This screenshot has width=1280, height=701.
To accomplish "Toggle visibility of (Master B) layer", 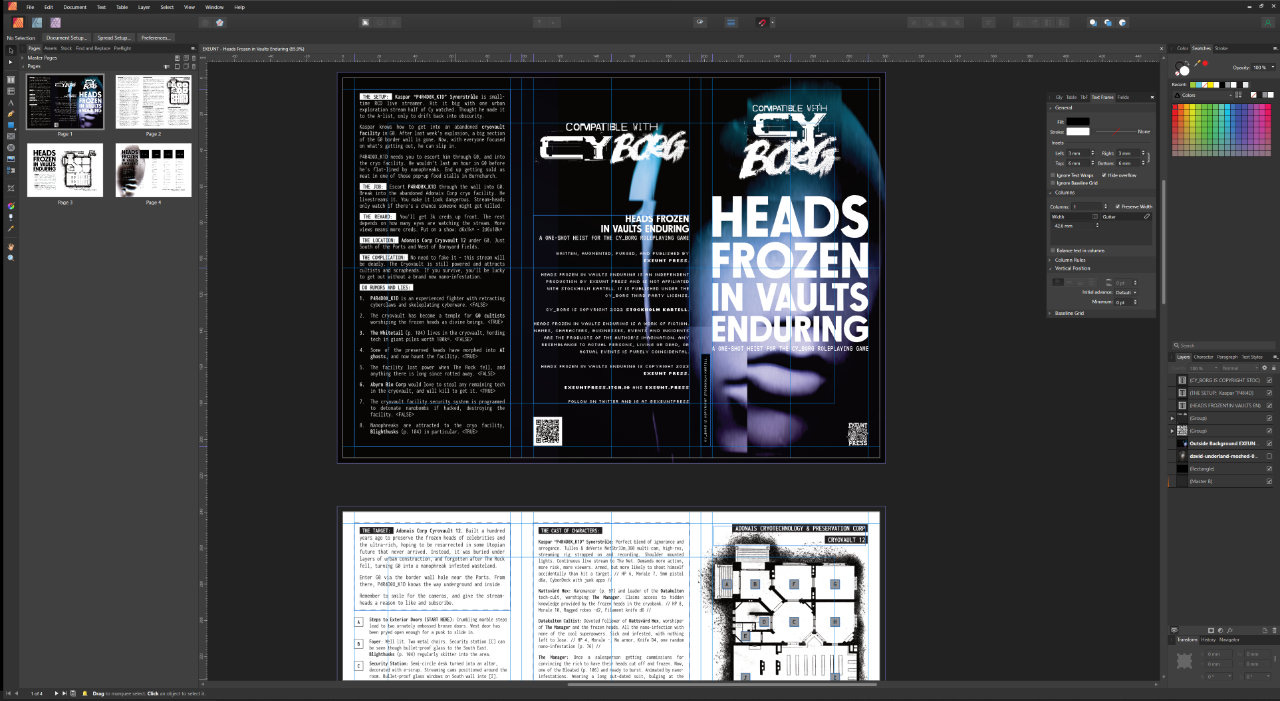I will 1269,481.
